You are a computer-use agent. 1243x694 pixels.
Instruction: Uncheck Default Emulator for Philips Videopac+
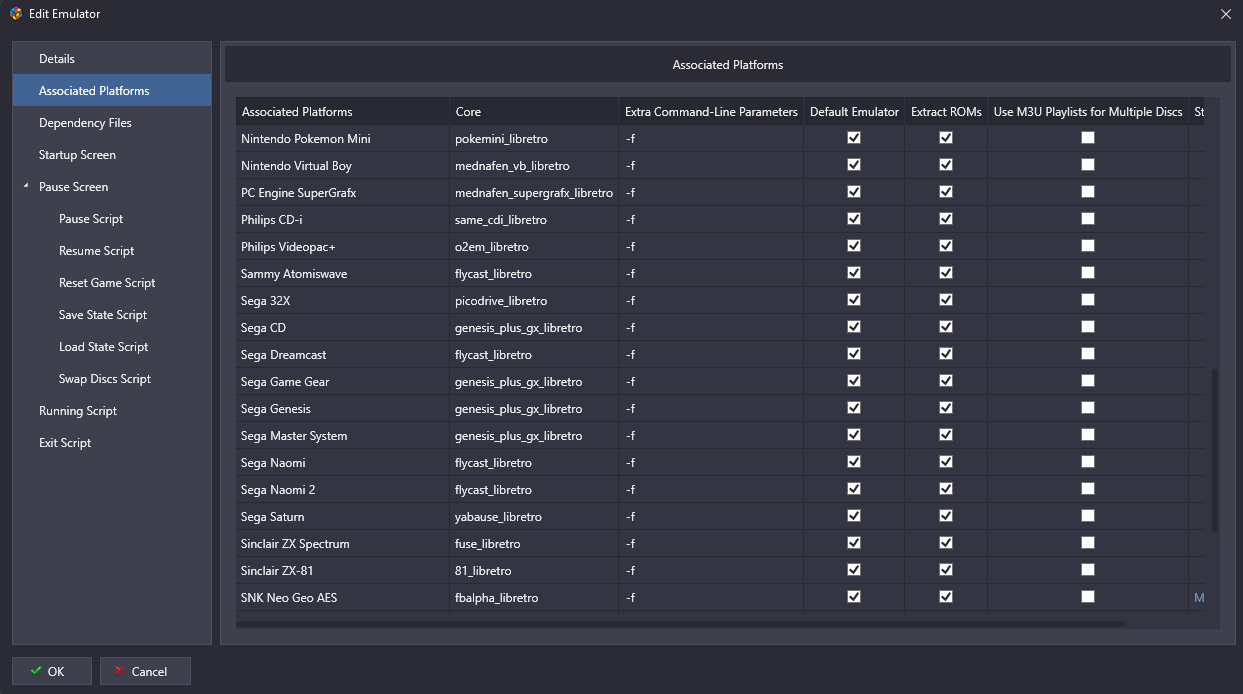(x=854, y=246)
